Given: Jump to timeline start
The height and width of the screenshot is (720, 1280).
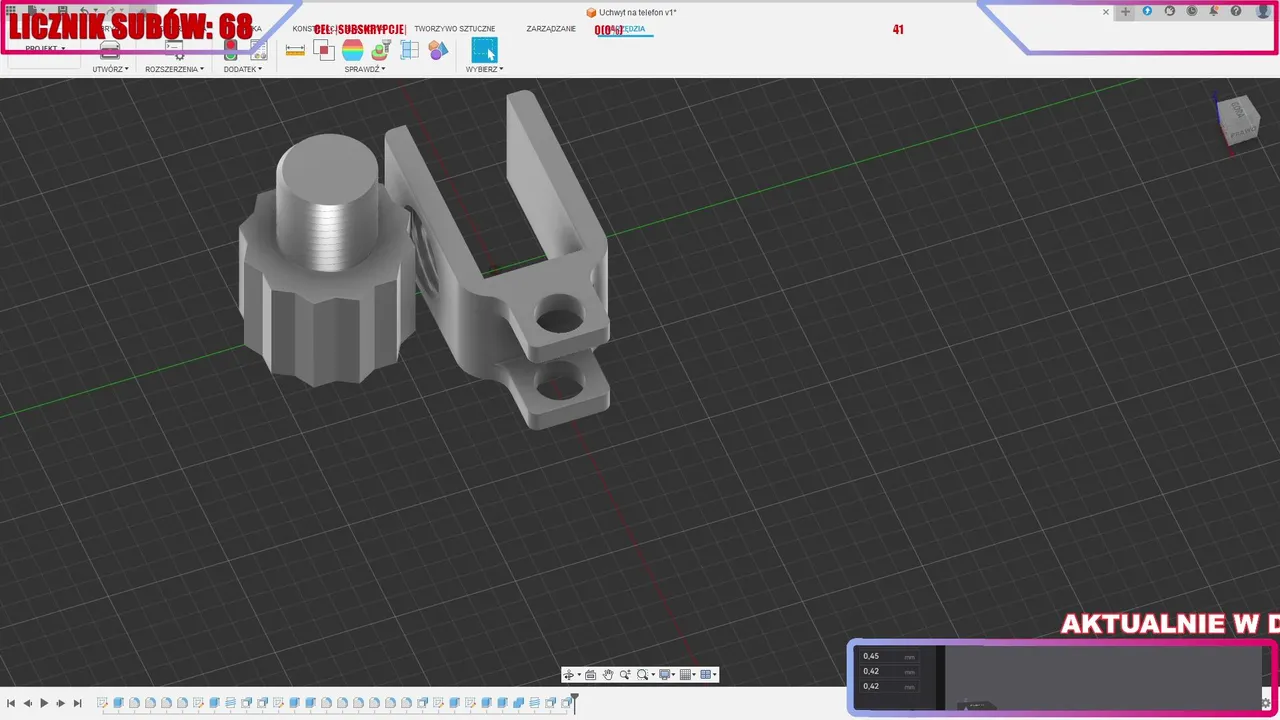Looking at the screenshot, I should pos(11,704).
